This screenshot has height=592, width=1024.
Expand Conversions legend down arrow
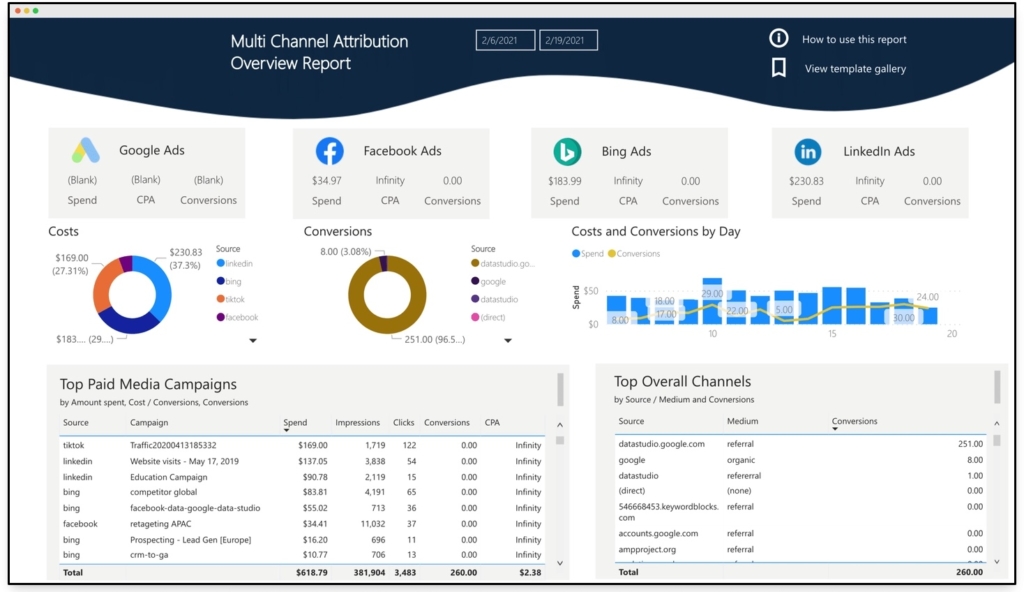coord(507,340)
